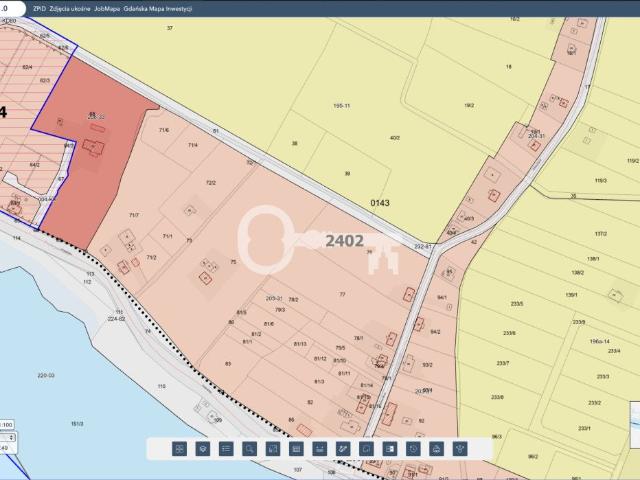This screenshot has height=480, width=640.
Task: Open the history clock icon in toolbar
Action: (x=413, y=449)
